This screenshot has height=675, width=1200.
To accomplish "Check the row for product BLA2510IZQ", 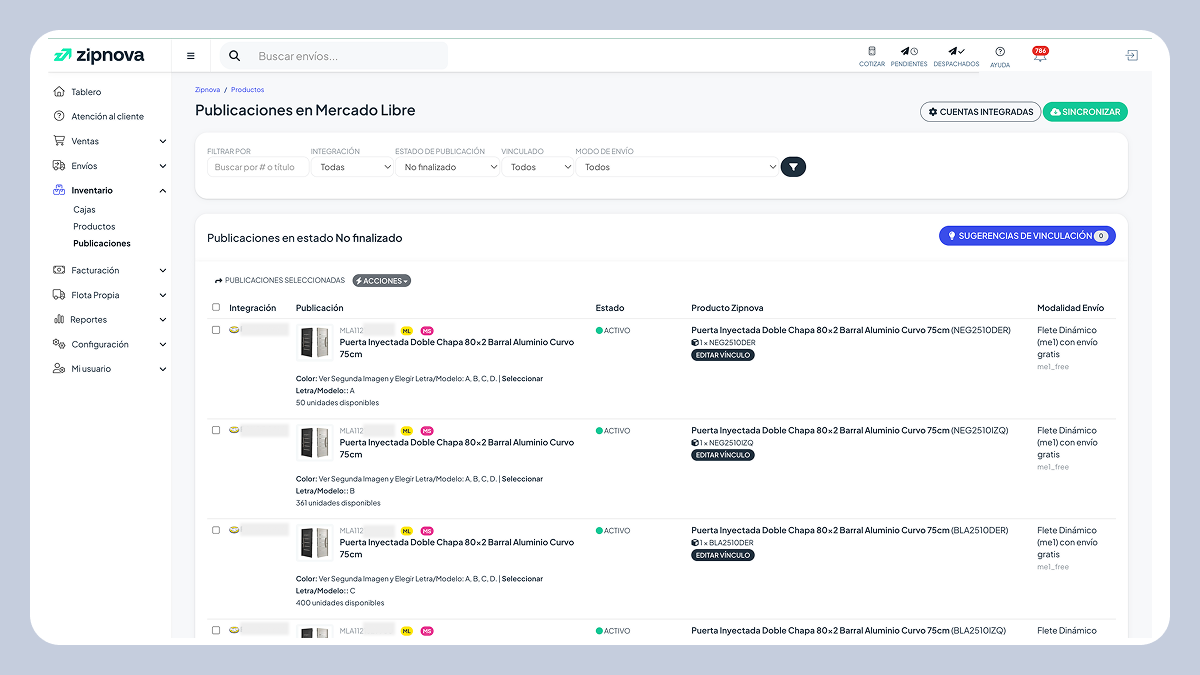I will 216,630.
